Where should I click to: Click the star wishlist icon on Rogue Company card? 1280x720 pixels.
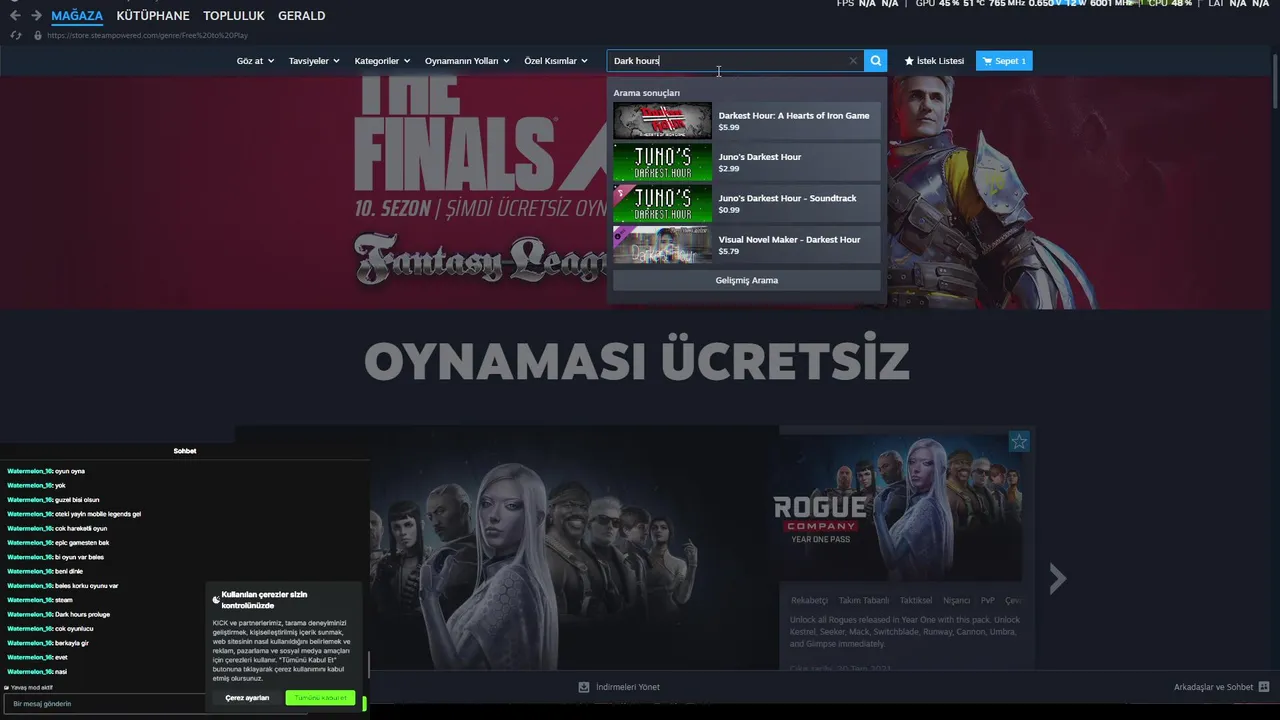tap(1018, 441)
